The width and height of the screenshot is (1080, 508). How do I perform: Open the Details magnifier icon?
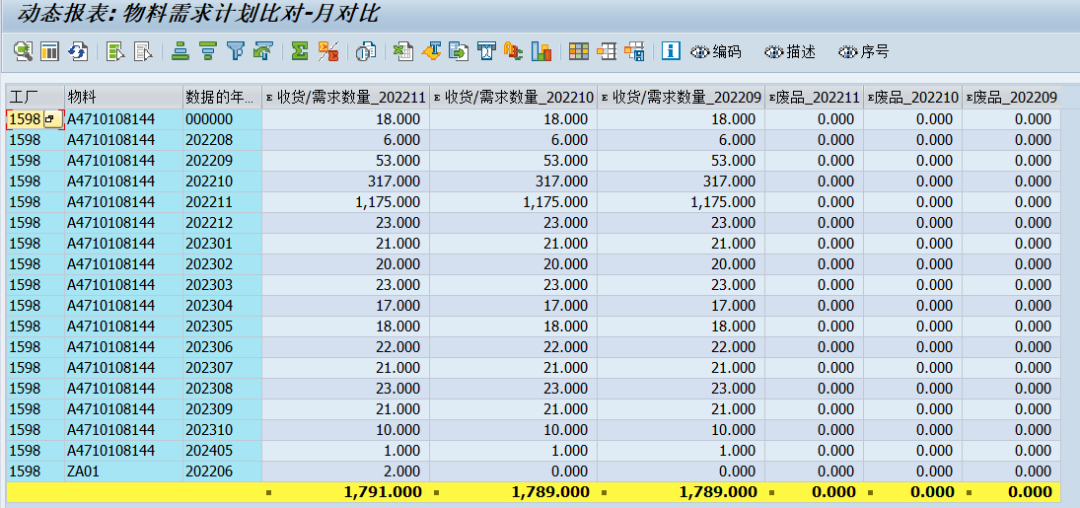(23, 51)
